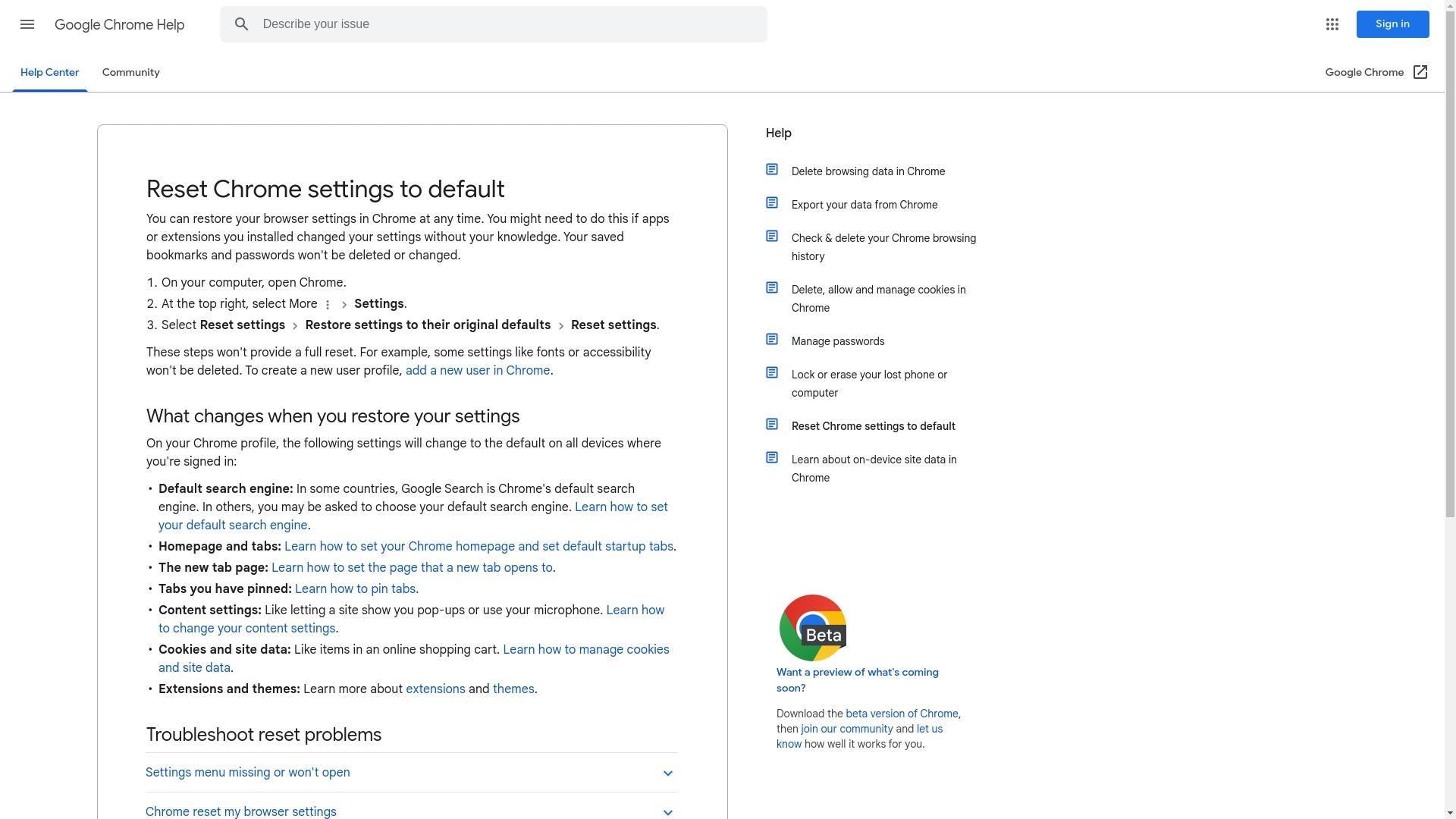
Task: Click What changes when you restore heading
Action: 333,416
